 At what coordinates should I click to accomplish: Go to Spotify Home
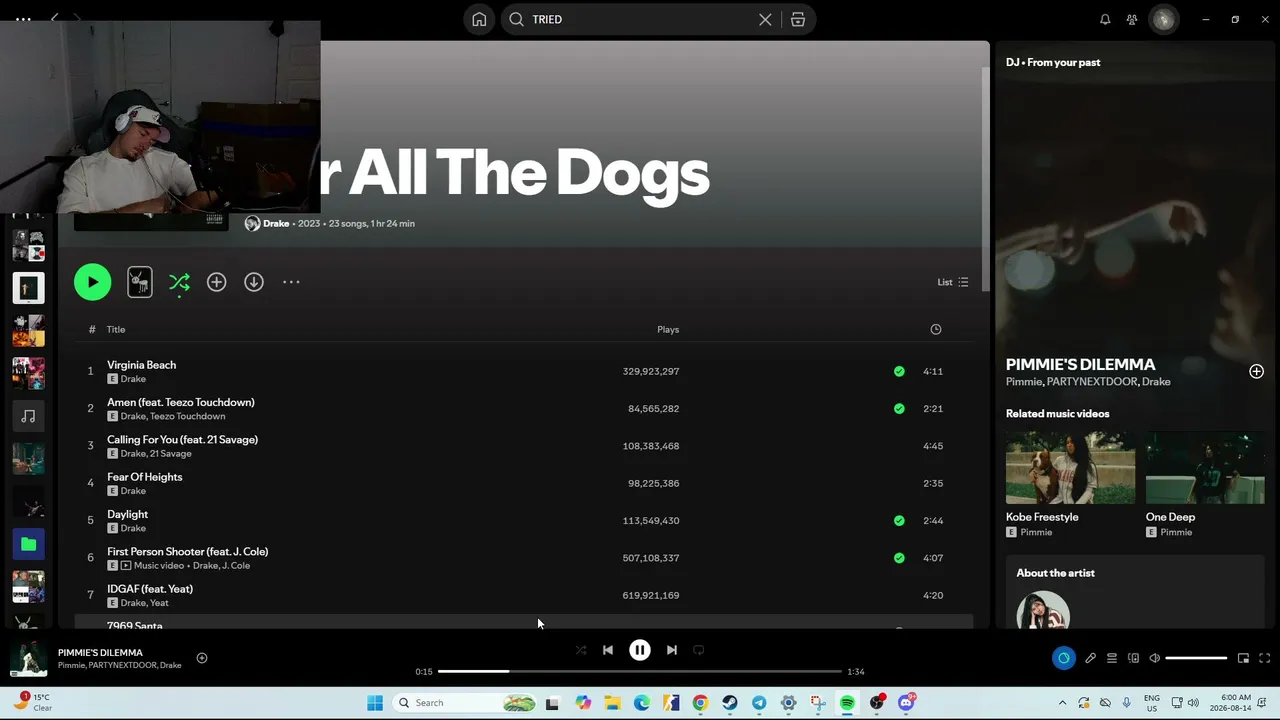point(479,19)
